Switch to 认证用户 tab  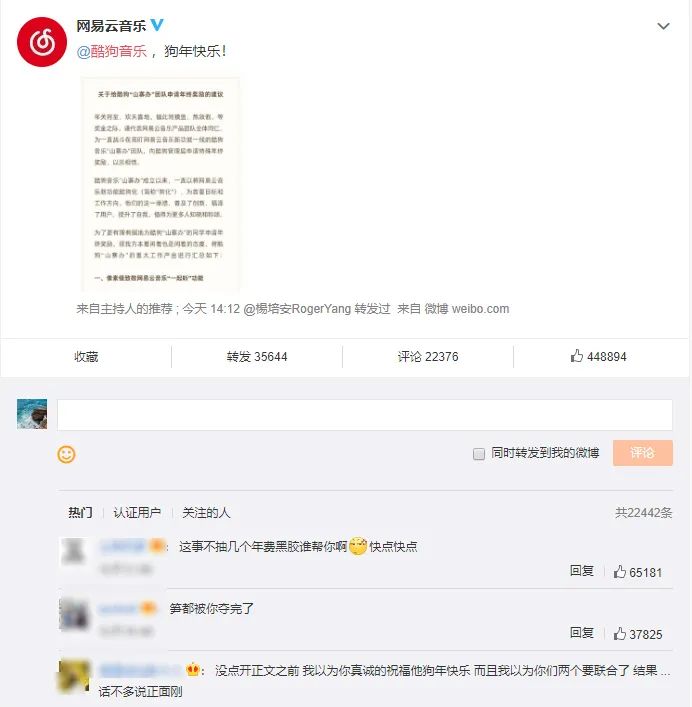click(x=137, y=513)
